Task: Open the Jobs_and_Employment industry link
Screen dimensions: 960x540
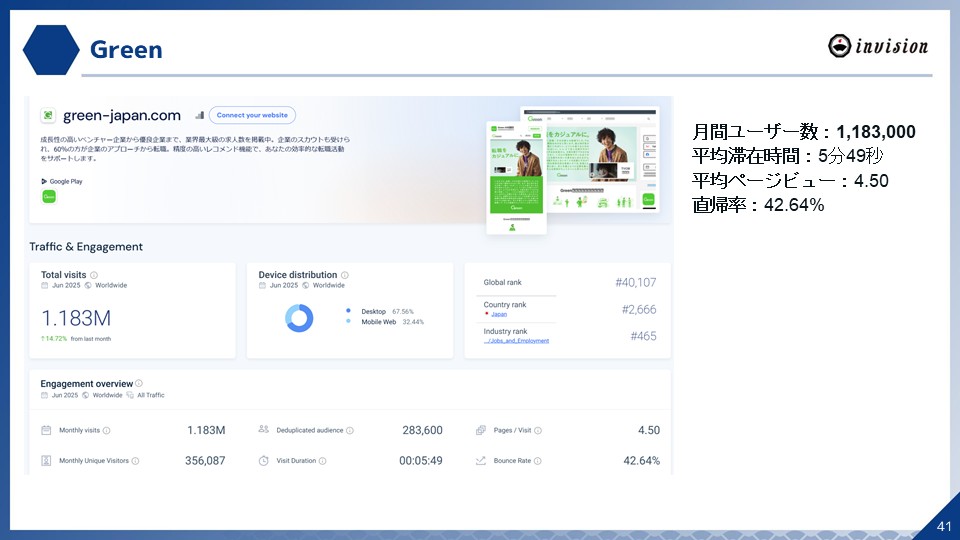Action: click(516, 341)
